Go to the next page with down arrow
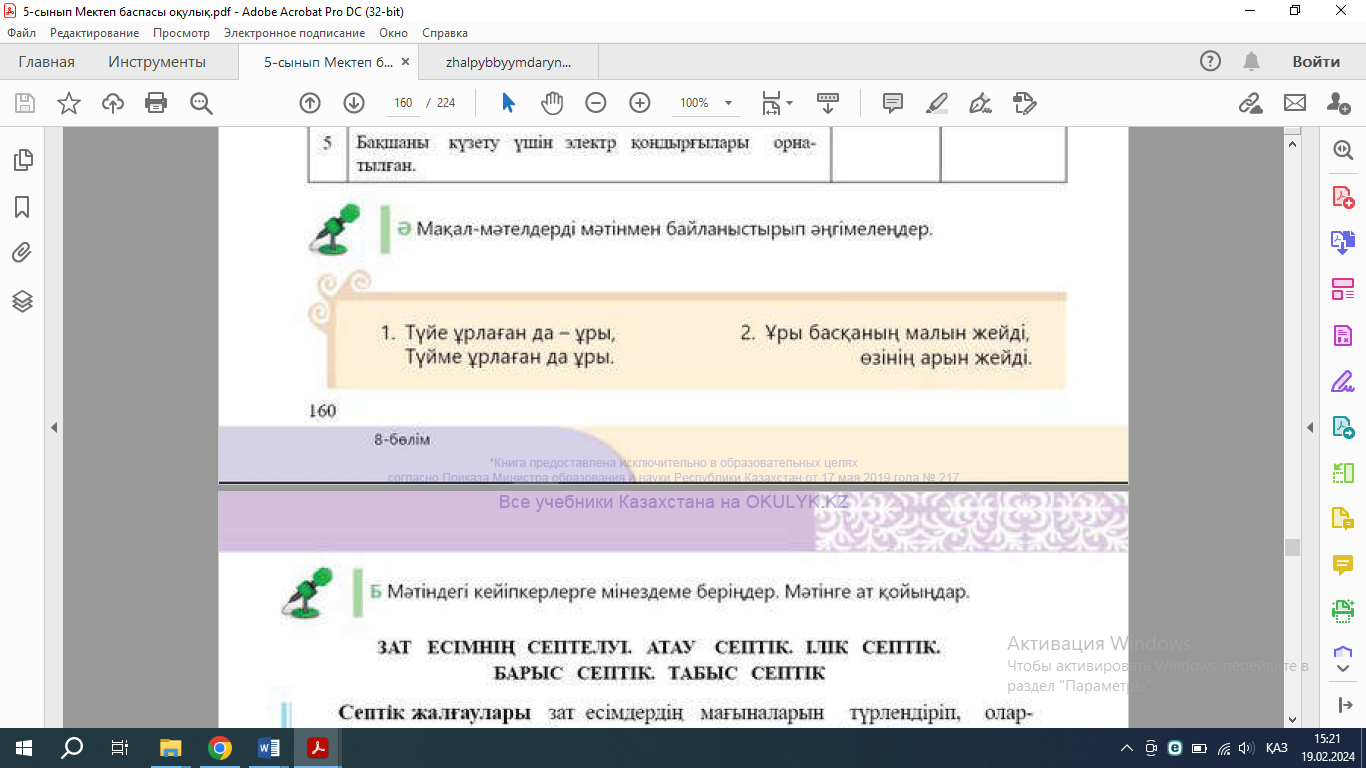The width and height of the screenshot is (1366, 768). (x=354, y=103)
